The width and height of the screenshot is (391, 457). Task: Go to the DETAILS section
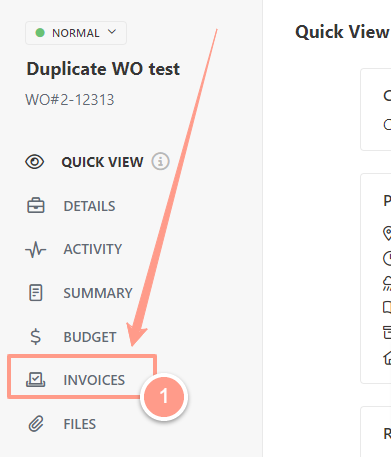point(89,206)
